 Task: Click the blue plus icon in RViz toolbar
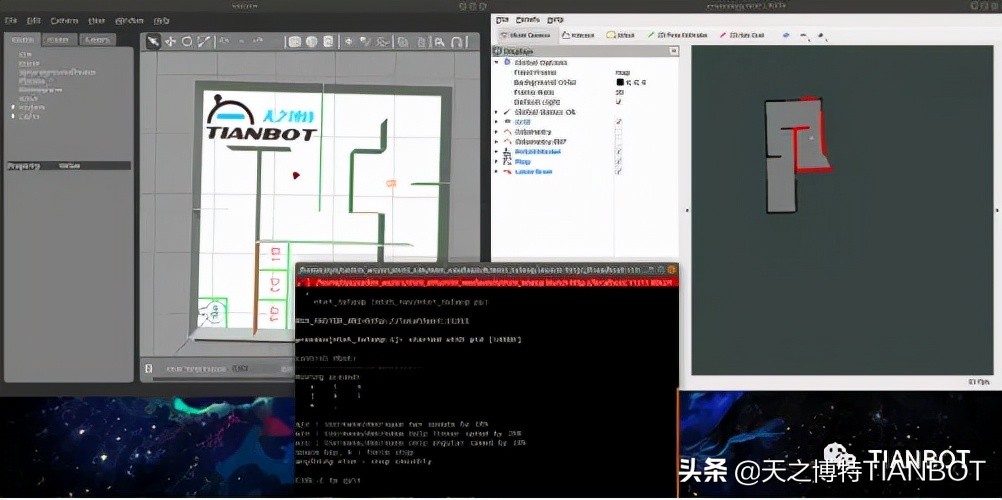(786, 35)
